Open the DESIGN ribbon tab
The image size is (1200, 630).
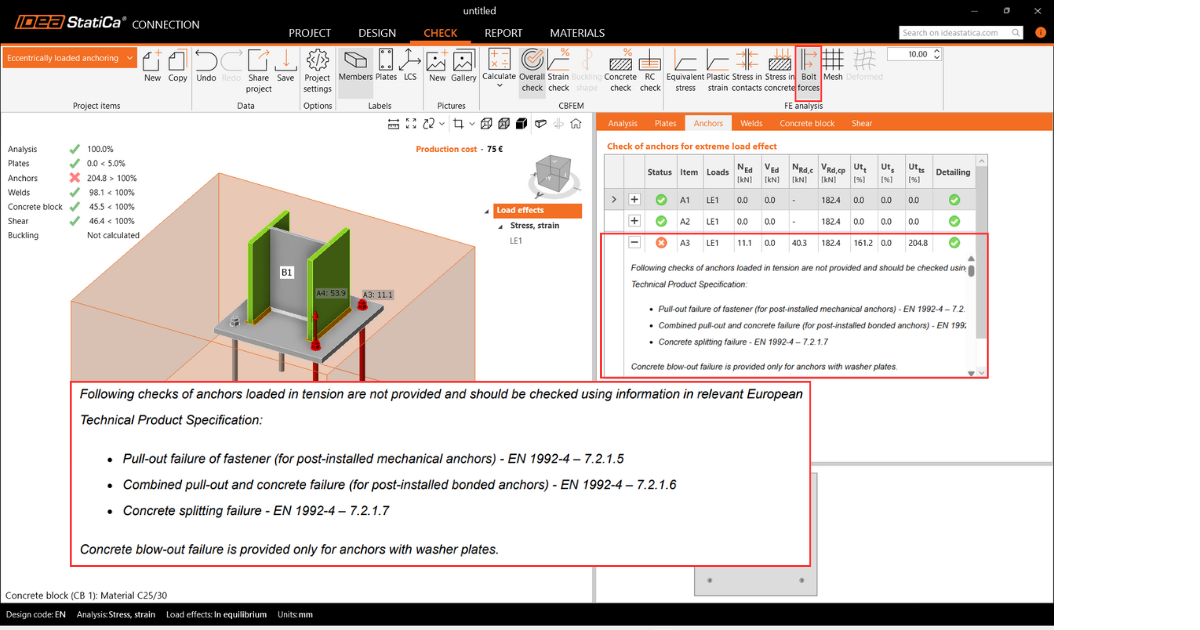tap(377, 33)
